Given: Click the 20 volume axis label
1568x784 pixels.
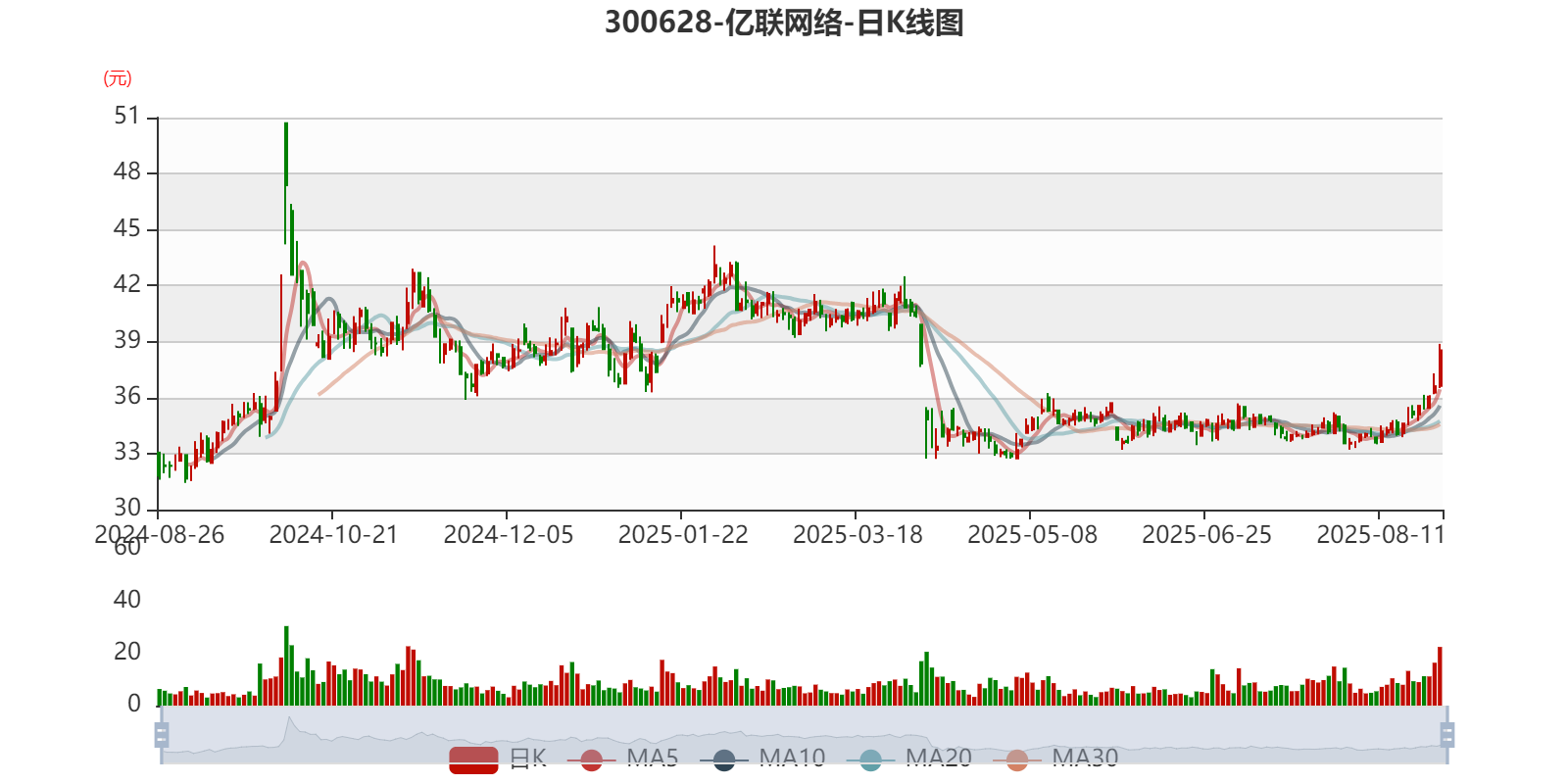Looking at the screenshot, I should (127, 652).
